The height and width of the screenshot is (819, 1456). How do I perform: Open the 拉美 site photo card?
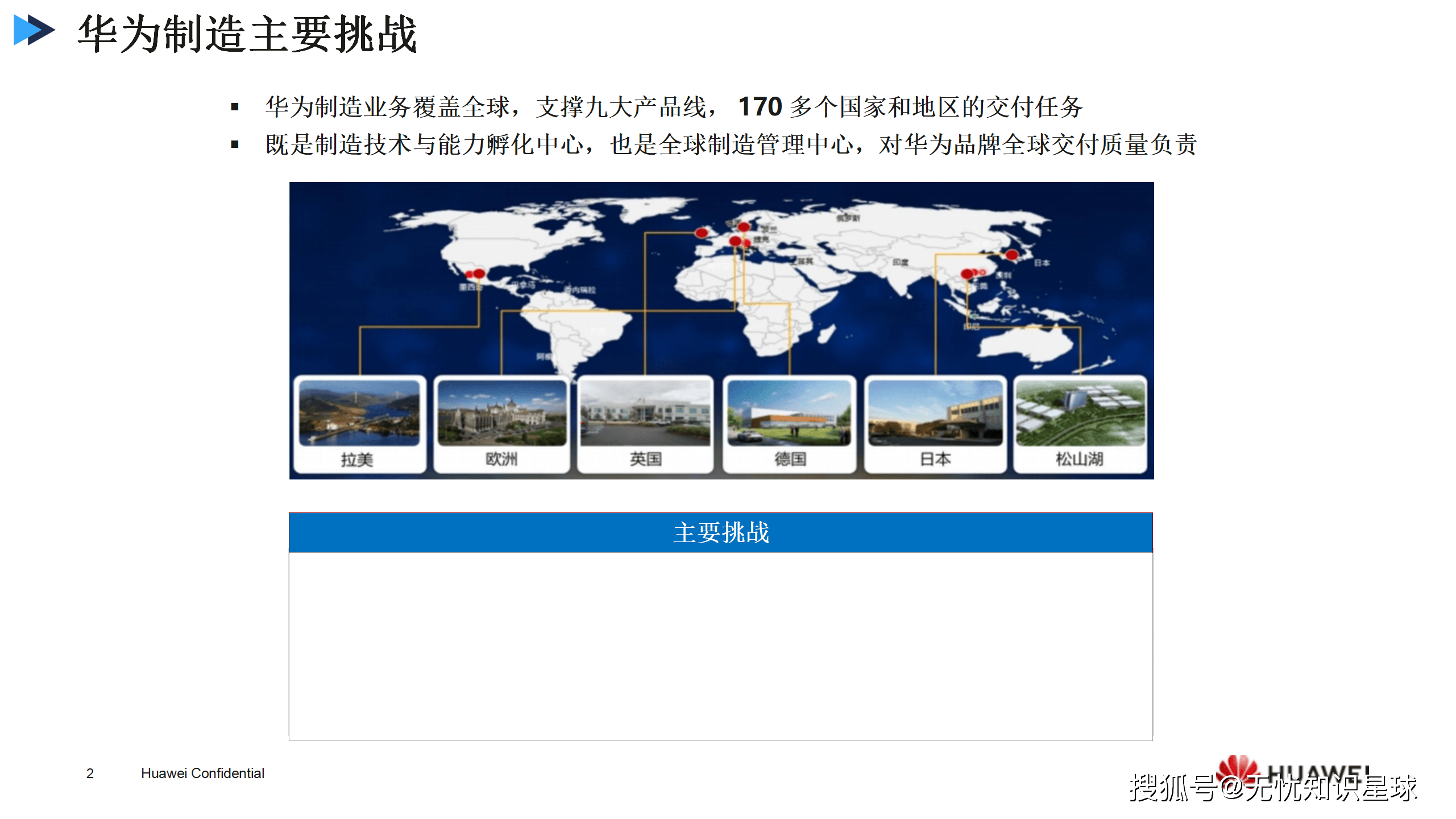(359, 424)
